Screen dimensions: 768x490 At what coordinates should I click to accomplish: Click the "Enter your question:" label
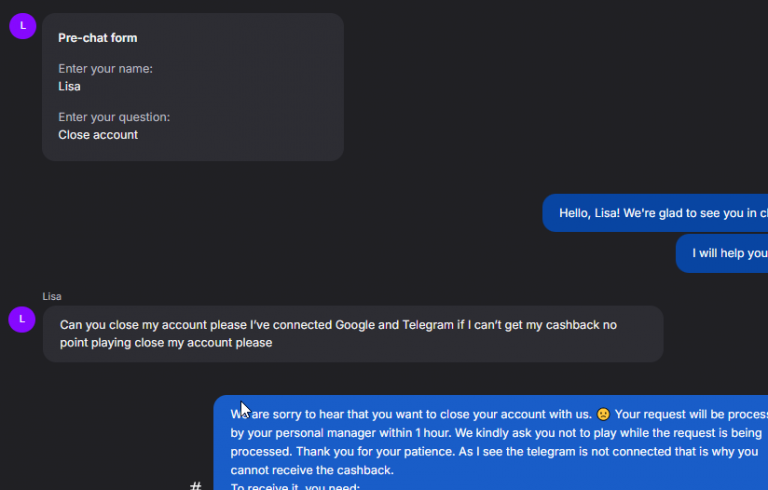coord(114,117)
